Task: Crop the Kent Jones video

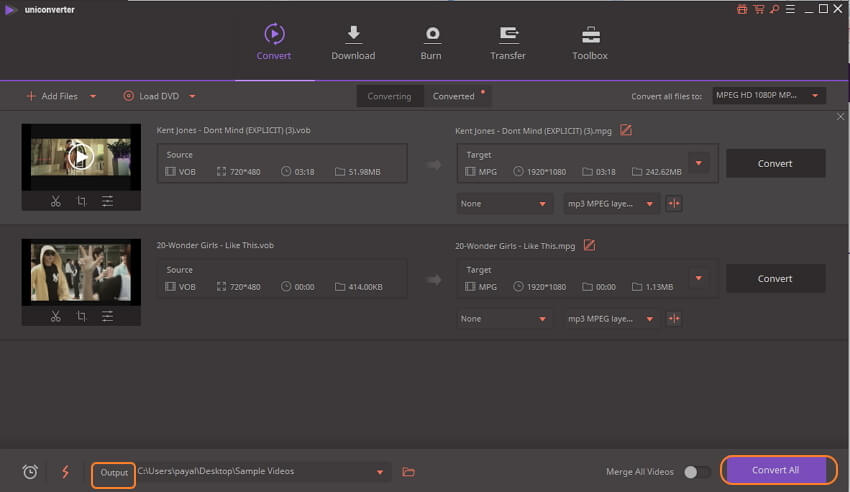Action: click(81, 202)
